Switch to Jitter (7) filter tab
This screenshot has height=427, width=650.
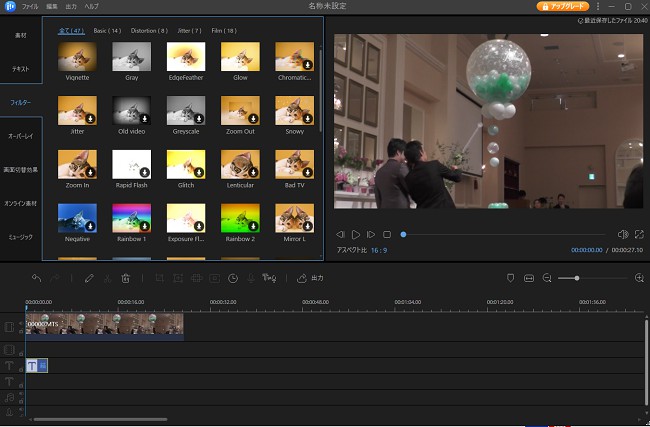(189, 31)
